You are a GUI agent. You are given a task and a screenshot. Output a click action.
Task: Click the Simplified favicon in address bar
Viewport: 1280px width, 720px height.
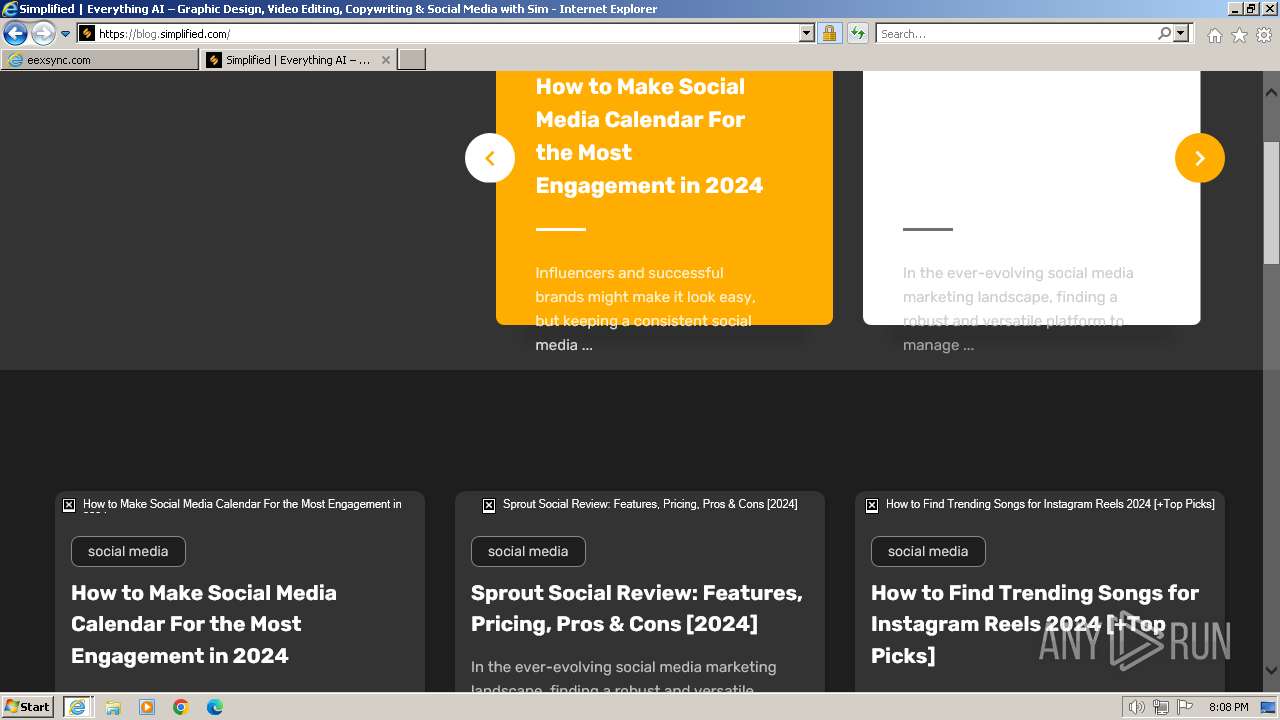tap(87, 34)
